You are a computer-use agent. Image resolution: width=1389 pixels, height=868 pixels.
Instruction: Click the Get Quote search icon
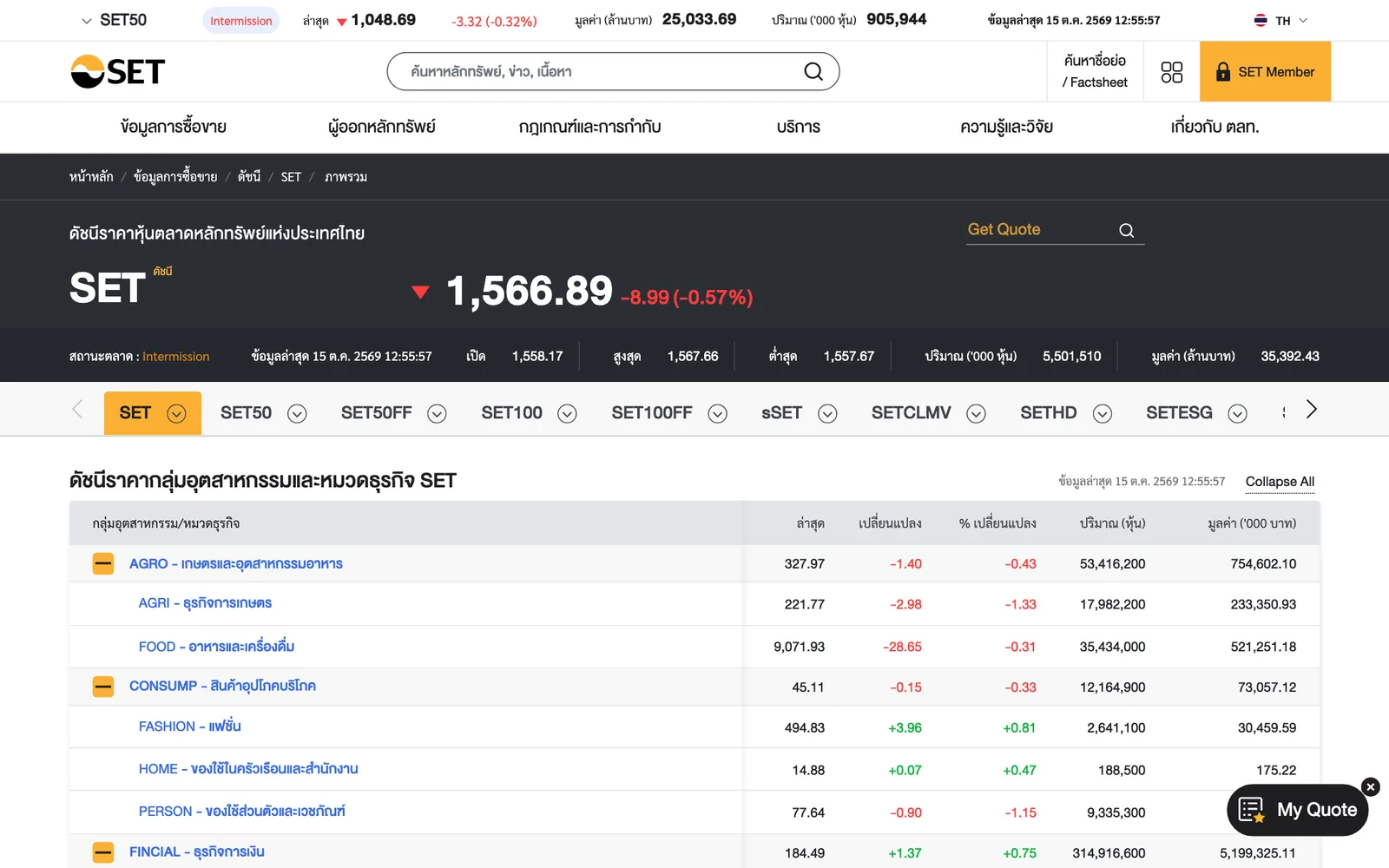click(x=1127, y=230)
